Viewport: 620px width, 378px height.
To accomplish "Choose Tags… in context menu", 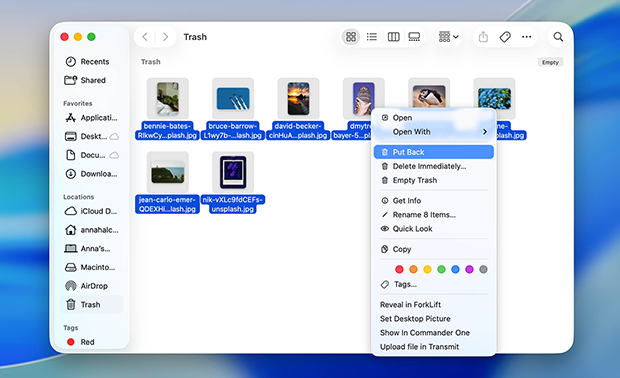I will coord(434,284).
